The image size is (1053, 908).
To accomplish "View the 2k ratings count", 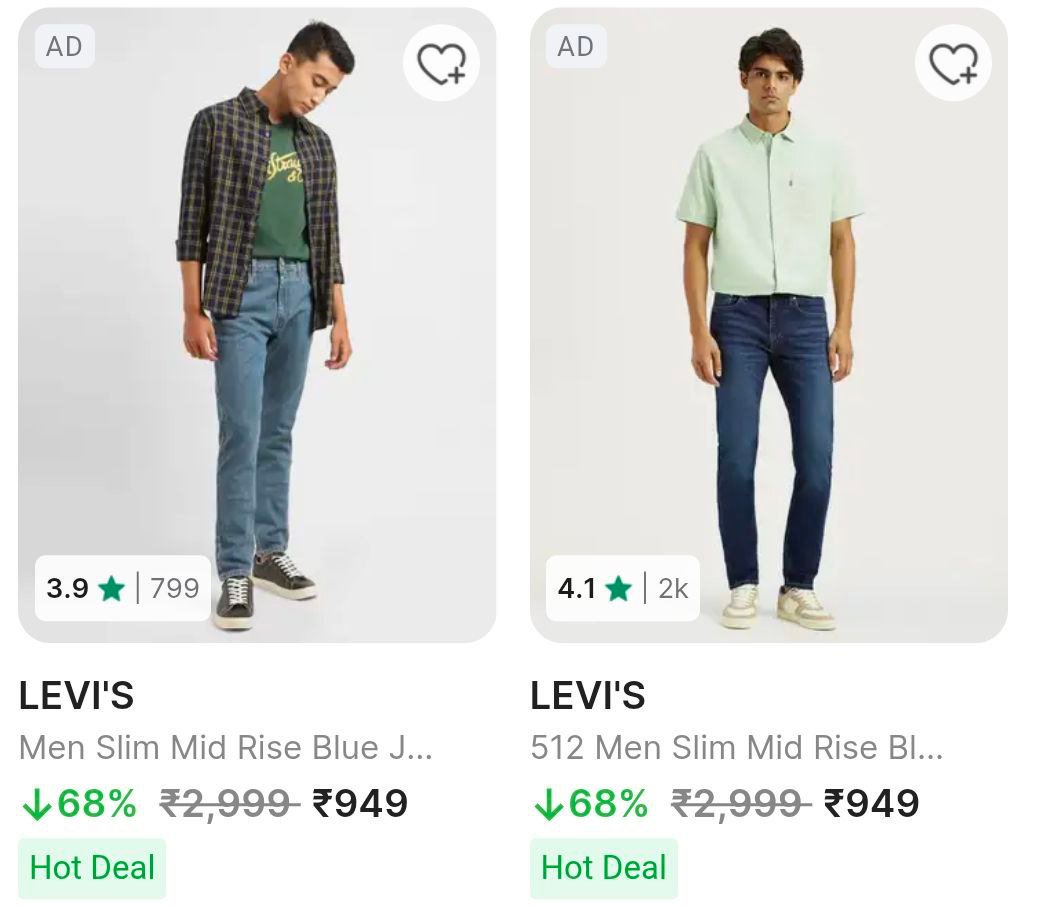I will pos(673,589).
